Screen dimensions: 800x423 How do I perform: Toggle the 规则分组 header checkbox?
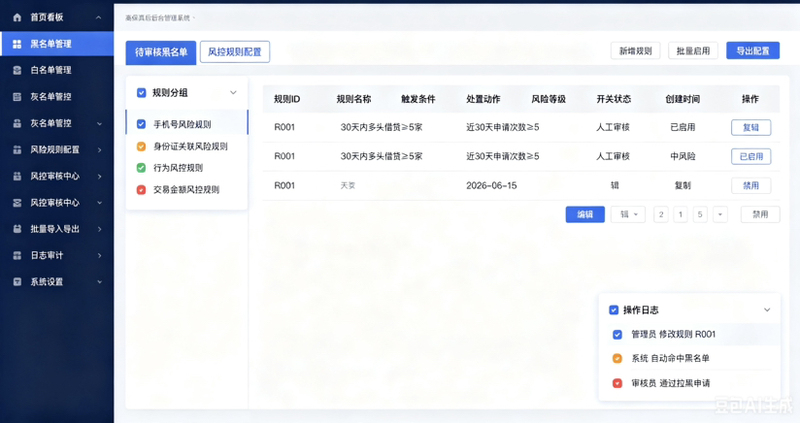point(141,93)
